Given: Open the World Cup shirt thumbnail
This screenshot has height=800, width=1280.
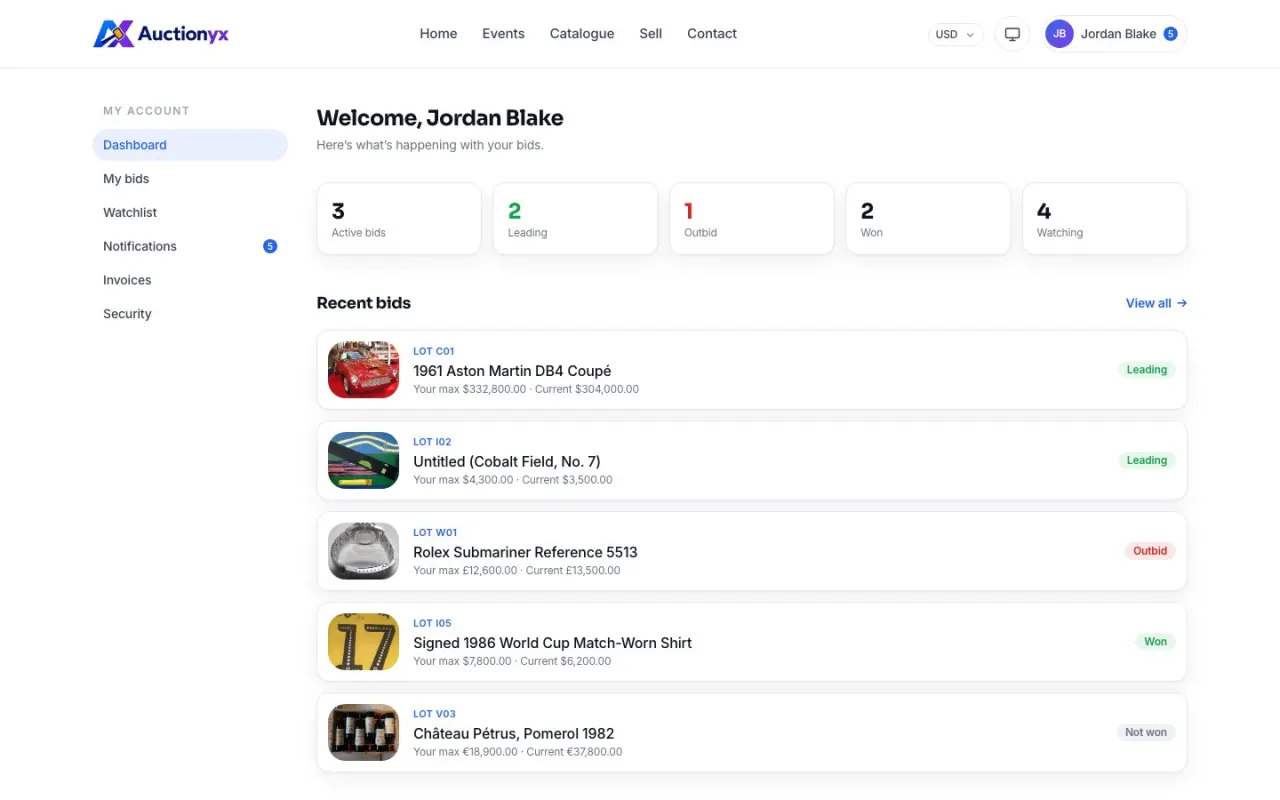Looking at the screenshot, I should tap(364, 642).
